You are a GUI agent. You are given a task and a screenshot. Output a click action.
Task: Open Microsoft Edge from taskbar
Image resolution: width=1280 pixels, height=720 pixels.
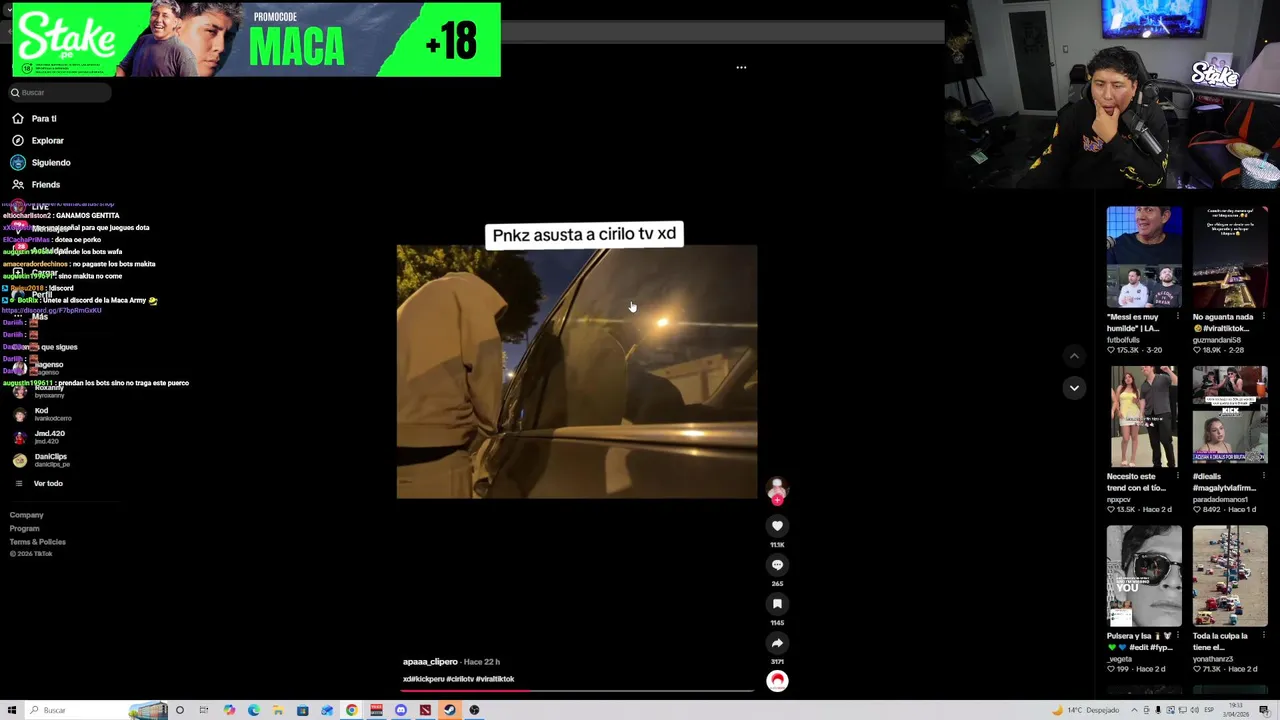tap(254, 710)
